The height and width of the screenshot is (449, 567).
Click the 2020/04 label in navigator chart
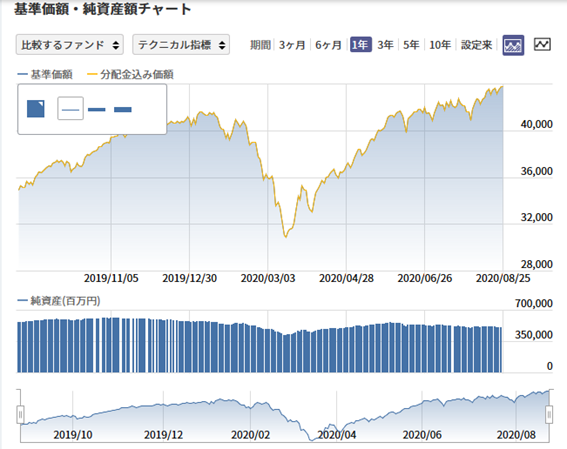tap(337, 435)
